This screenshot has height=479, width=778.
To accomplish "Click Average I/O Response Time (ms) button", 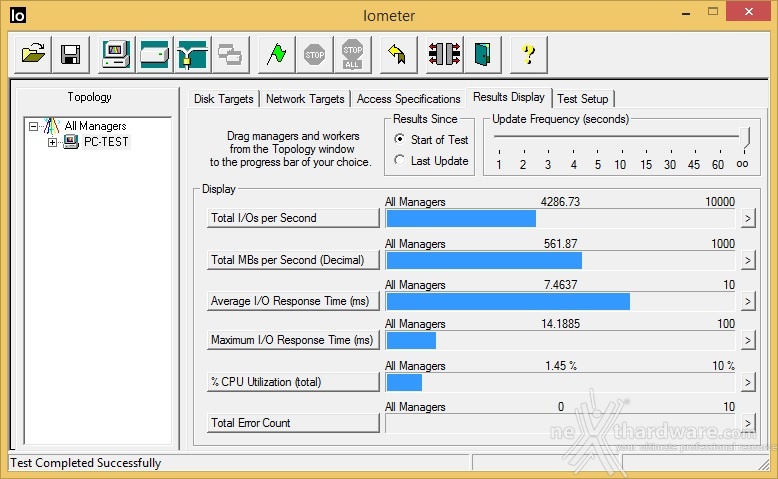I will (x=293, y=301).
